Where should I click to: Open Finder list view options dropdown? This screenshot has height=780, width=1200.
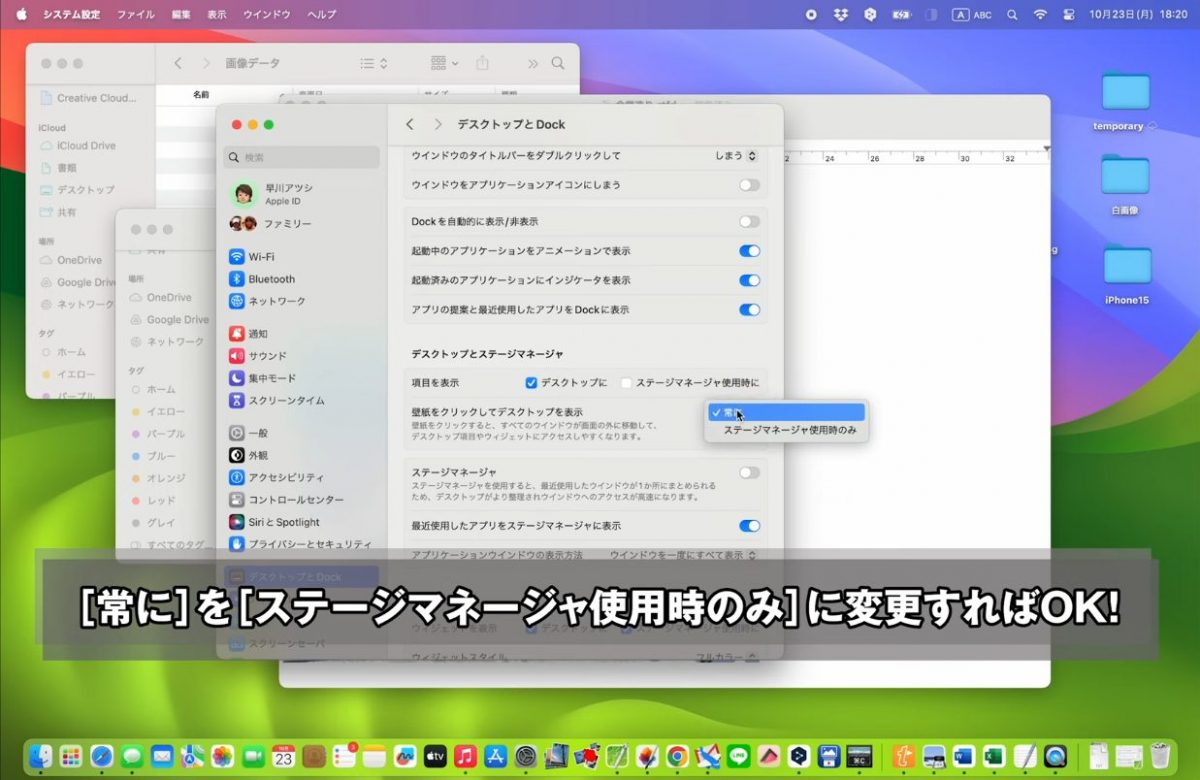[x=373, y=63]
